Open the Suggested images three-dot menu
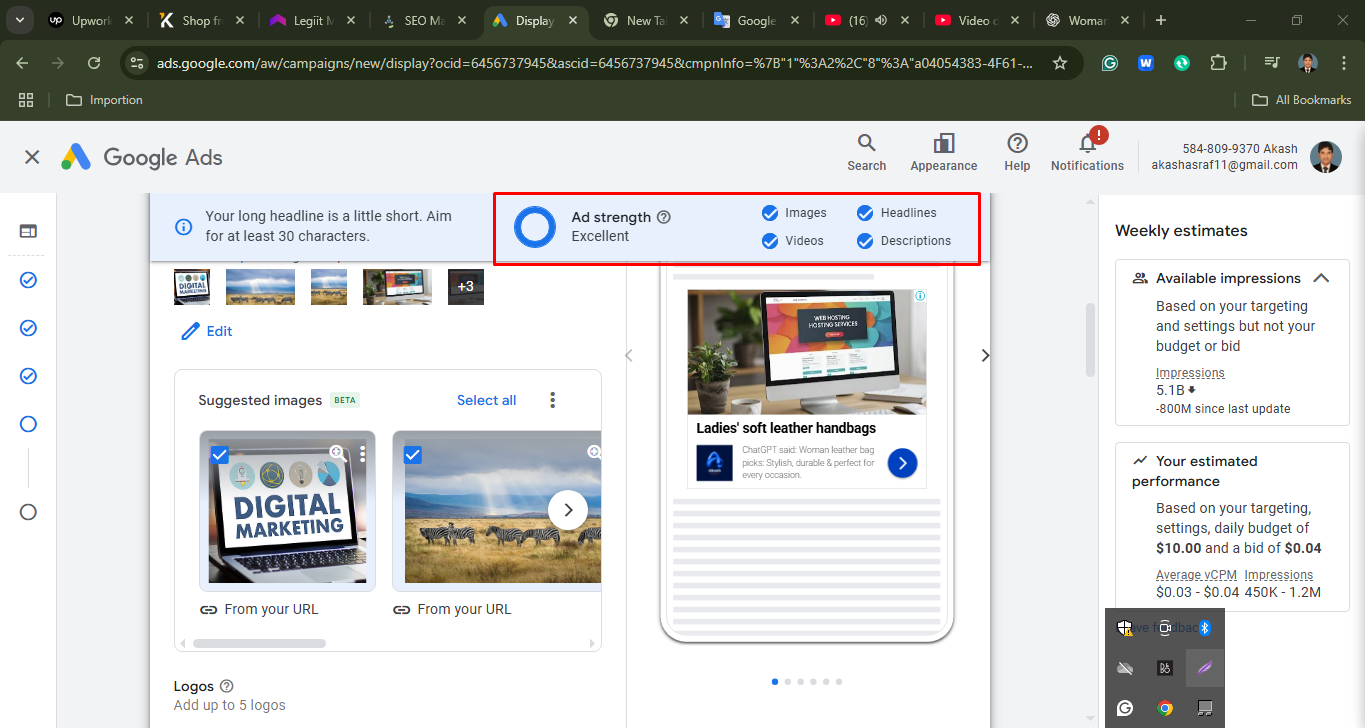The width and height of the screenshot is (1365, 728). click(x=552, y=399)
